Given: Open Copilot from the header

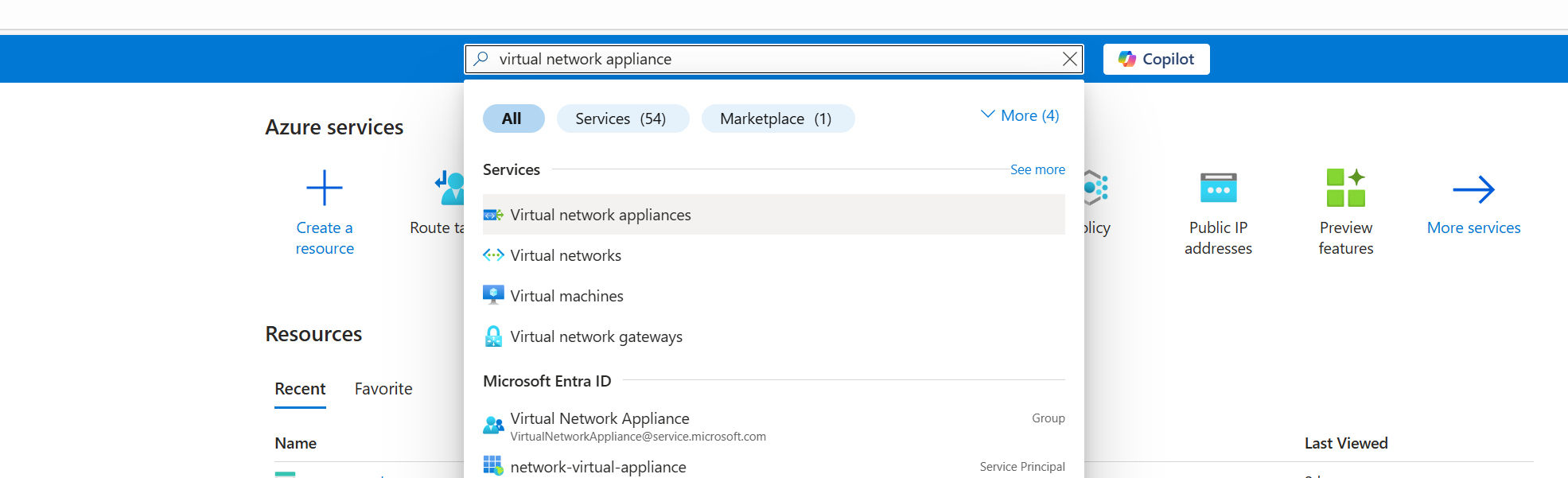Looking at the screenshot, I should [1156, 59].
